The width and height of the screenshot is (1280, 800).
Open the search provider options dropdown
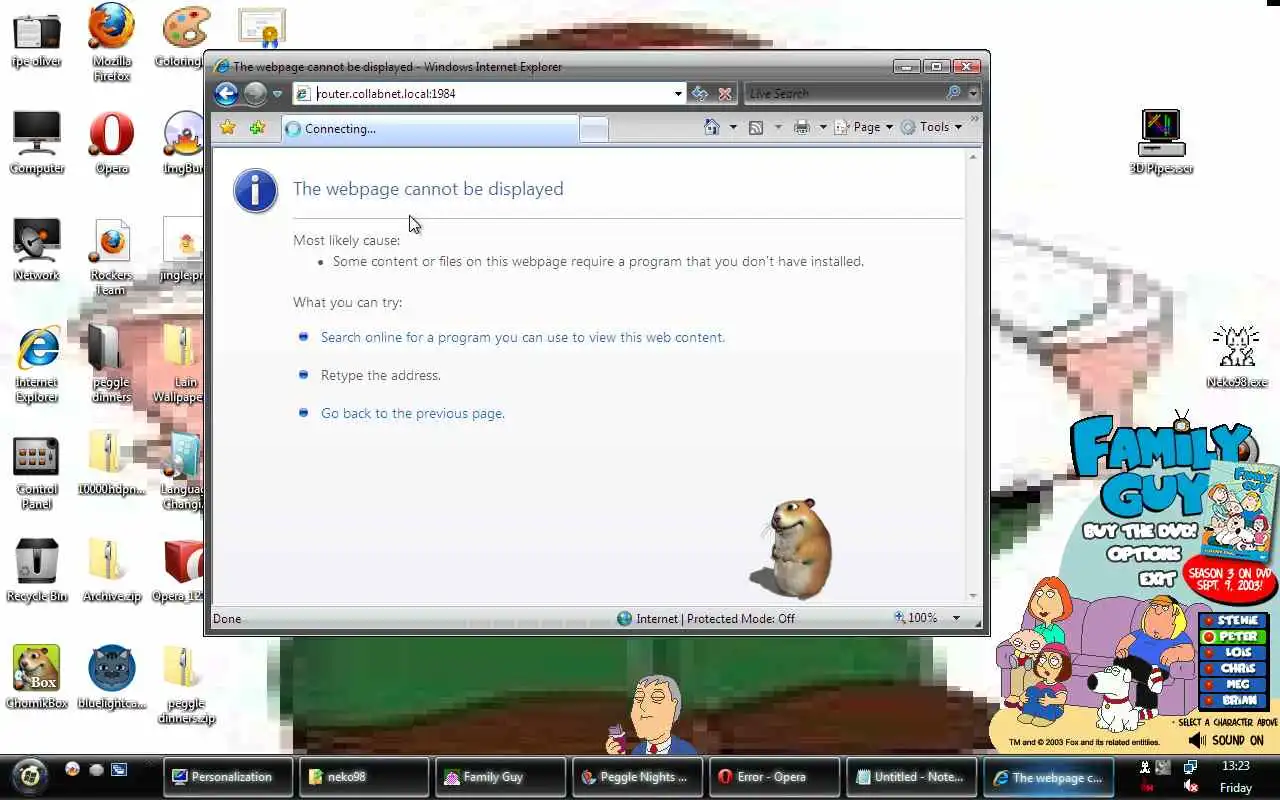(973, 93)
